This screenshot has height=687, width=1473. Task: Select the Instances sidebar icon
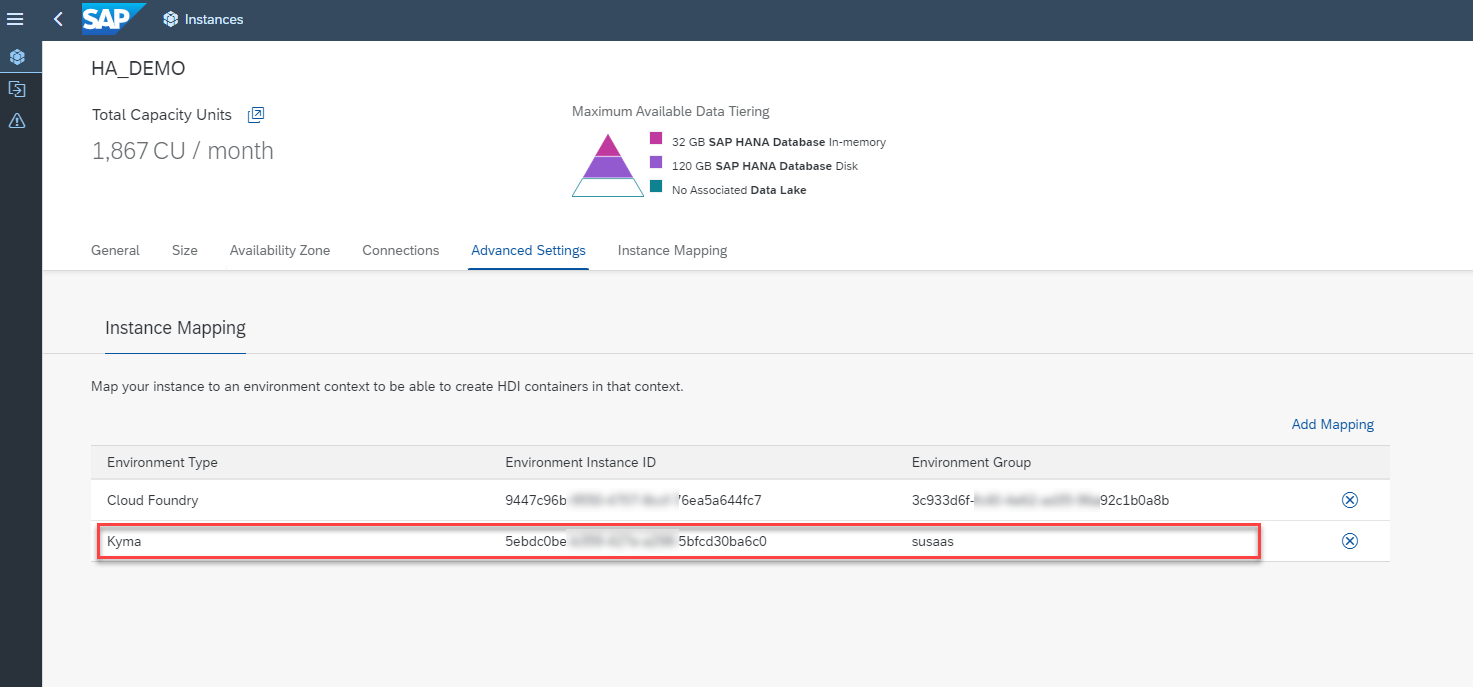point(17,57)
